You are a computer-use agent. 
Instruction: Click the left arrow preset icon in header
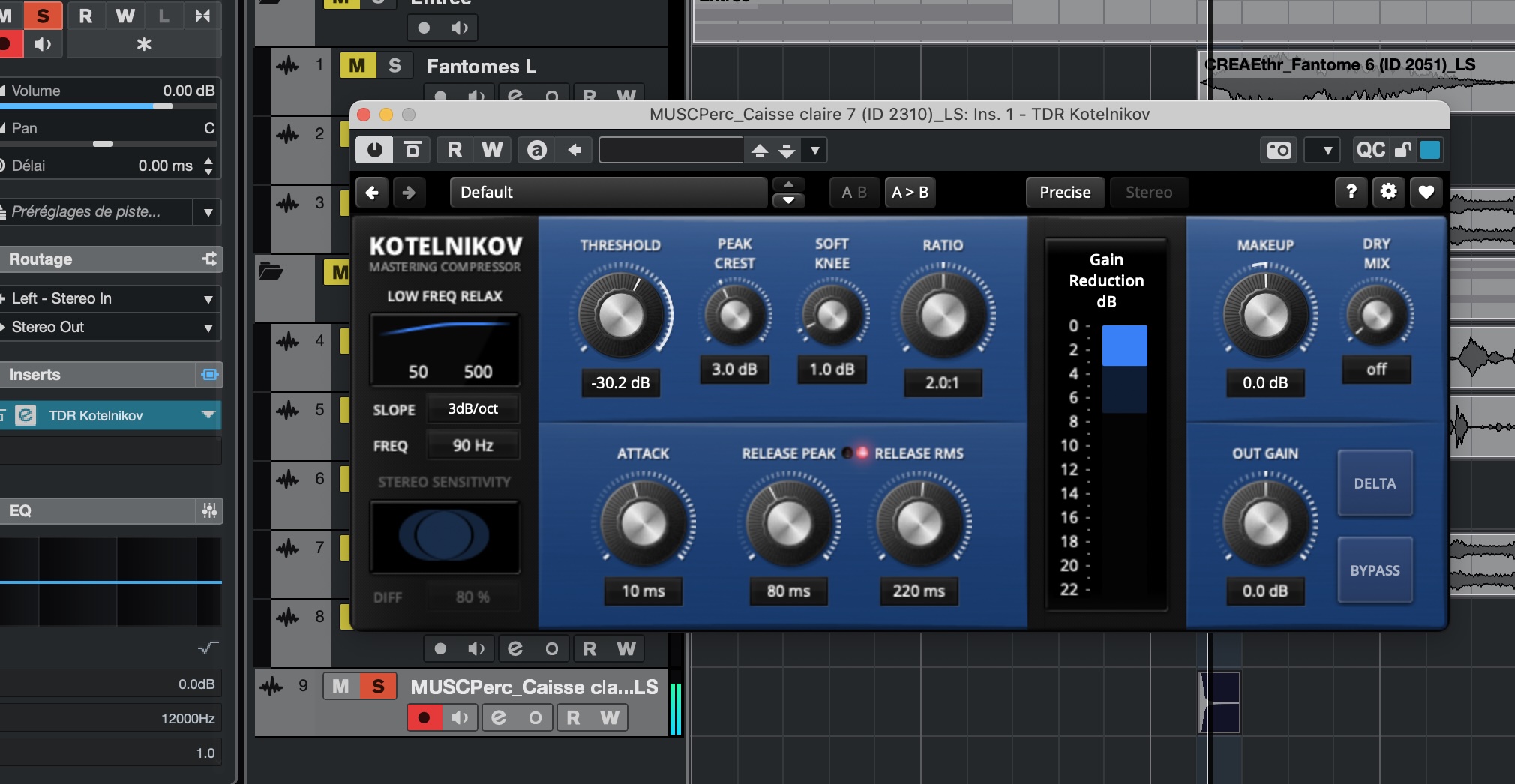click(574, 150)
